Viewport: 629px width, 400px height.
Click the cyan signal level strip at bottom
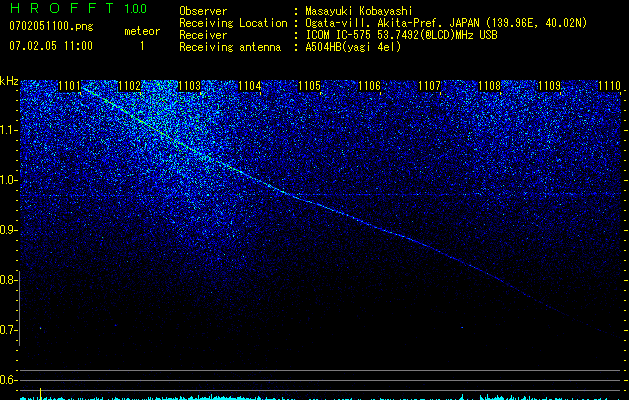click(321, 398)
